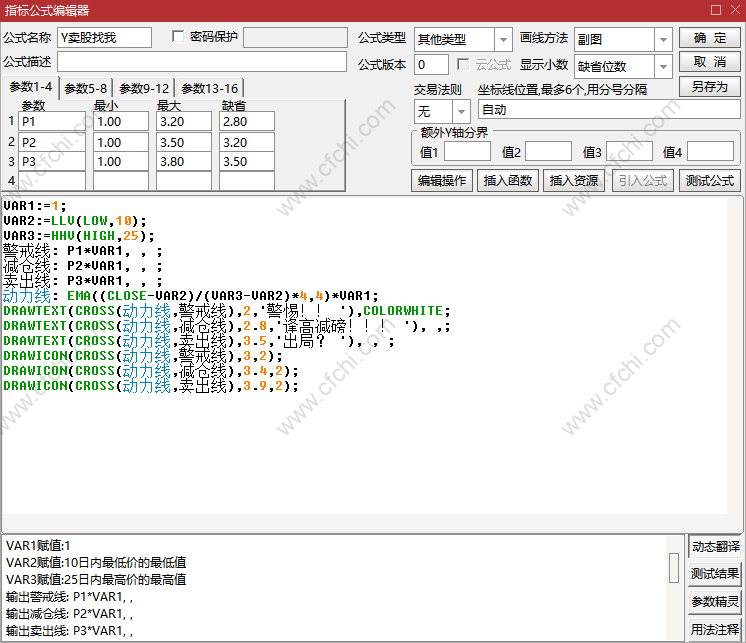The width and height of the screenshot is (746, 643).
Task: Click the 值1 input field
Action: (467, 152)
